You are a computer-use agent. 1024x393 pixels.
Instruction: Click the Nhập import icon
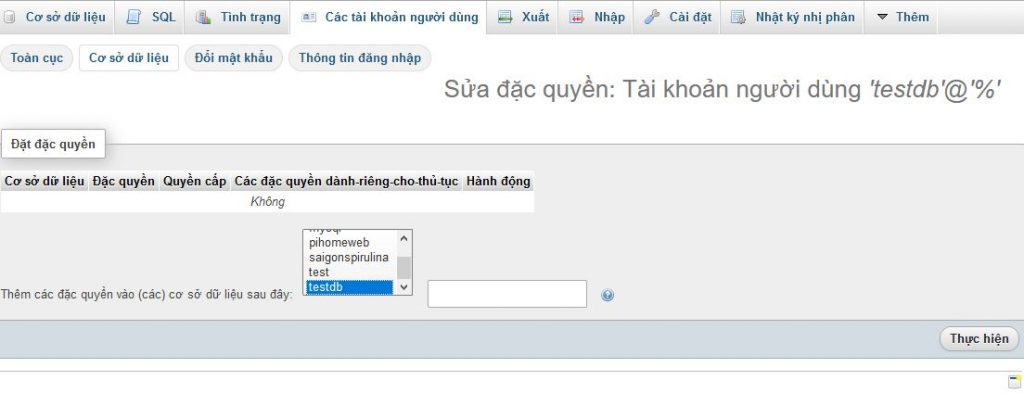576,18
